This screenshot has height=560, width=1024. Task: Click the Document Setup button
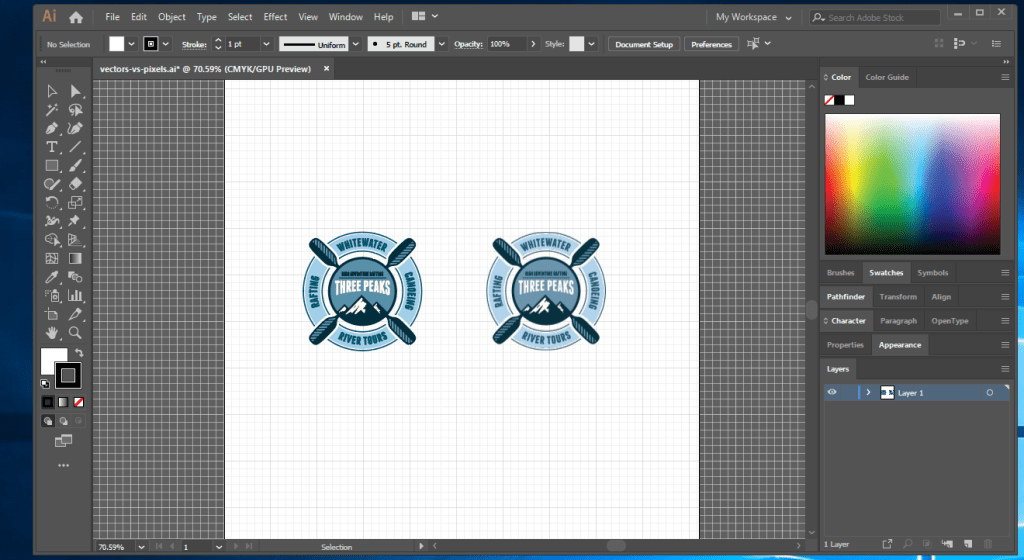tap(643, 44)
